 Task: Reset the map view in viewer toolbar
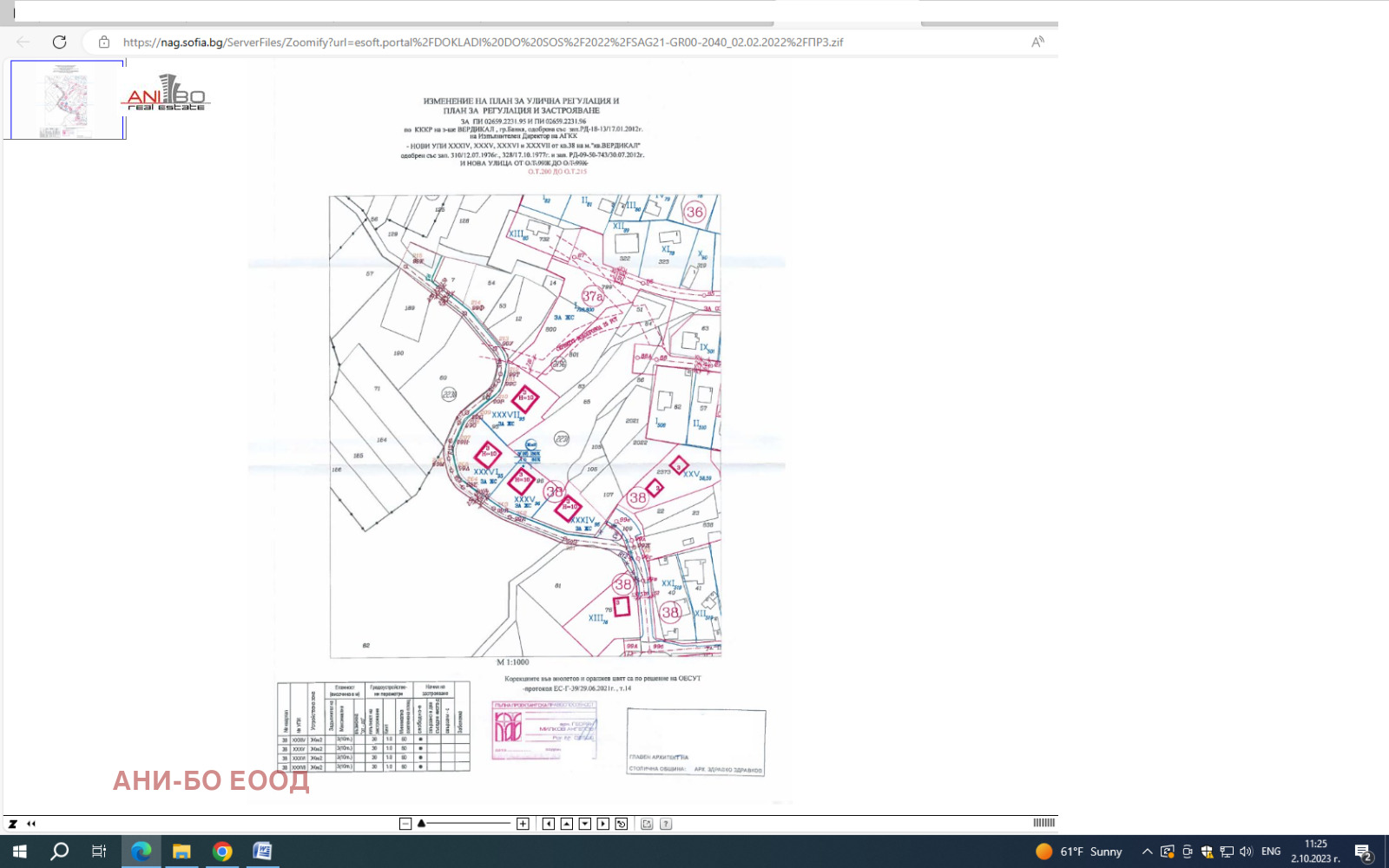tap(622, 824)
